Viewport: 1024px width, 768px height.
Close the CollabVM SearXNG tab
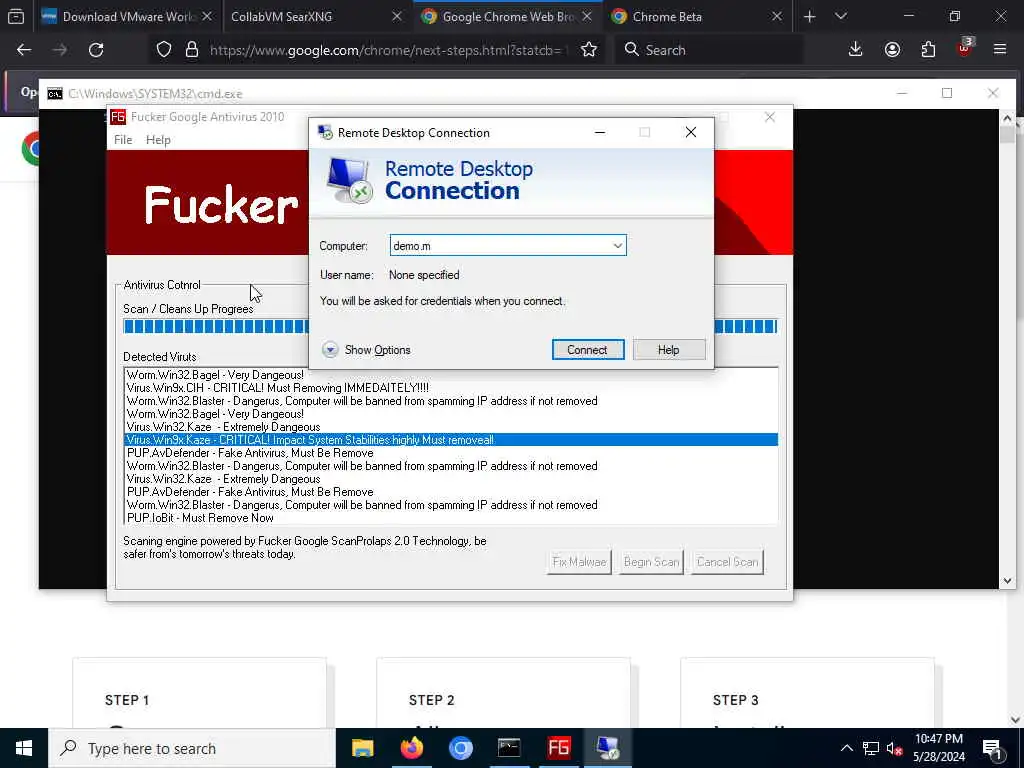click(396, 16)
